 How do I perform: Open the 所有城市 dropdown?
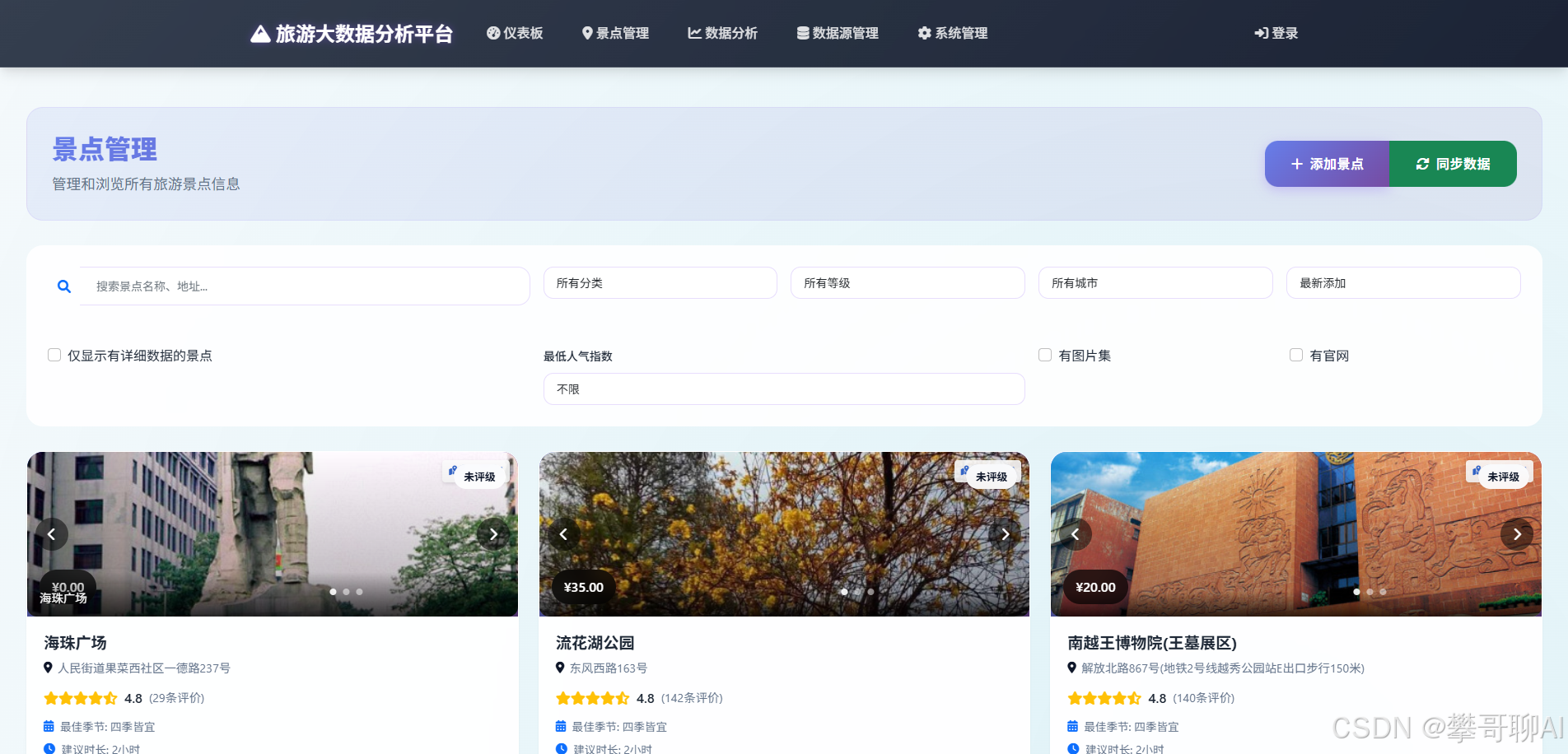click(x=1155, y=283)
